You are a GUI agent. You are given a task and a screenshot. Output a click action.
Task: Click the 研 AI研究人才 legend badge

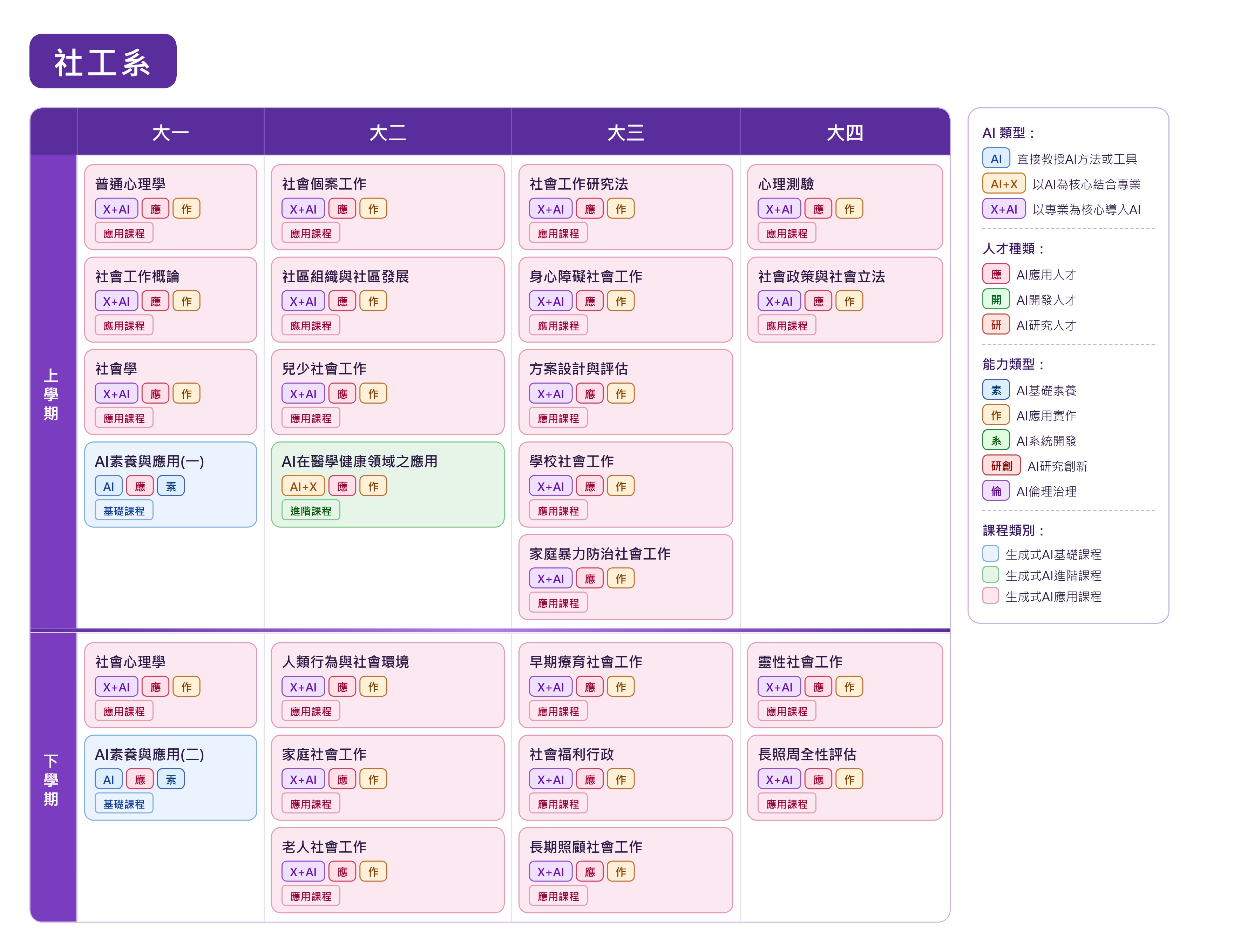click(x=996, y=325)
